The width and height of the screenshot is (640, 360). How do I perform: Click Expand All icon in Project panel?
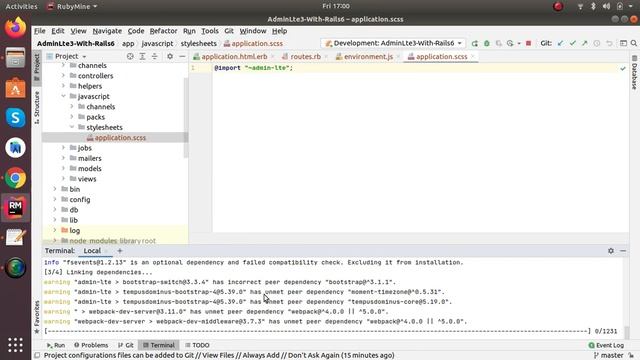pos(142,56)
